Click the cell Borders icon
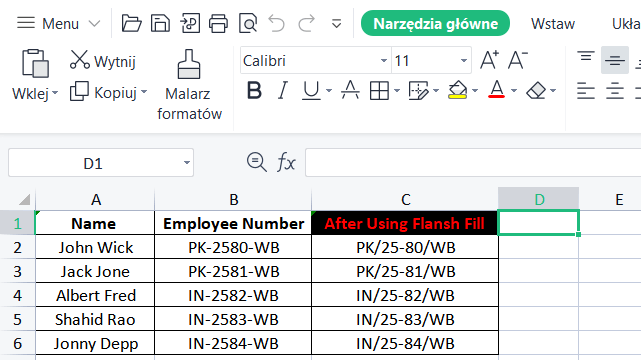 (x=379, y=90)
